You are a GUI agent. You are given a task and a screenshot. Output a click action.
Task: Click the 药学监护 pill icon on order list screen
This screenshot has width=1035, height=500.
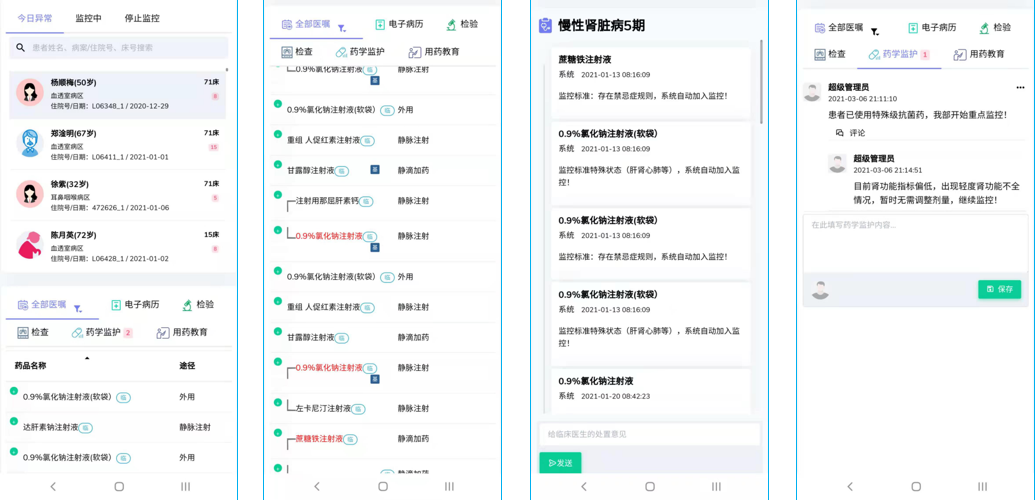[341, 52]
